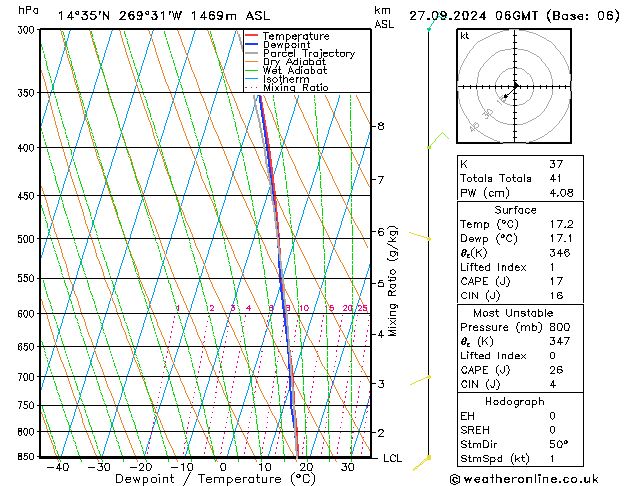Viewport: 629px width, 486px height.
Task: Click the Hodograph section header in table
Action: (514, 402)
